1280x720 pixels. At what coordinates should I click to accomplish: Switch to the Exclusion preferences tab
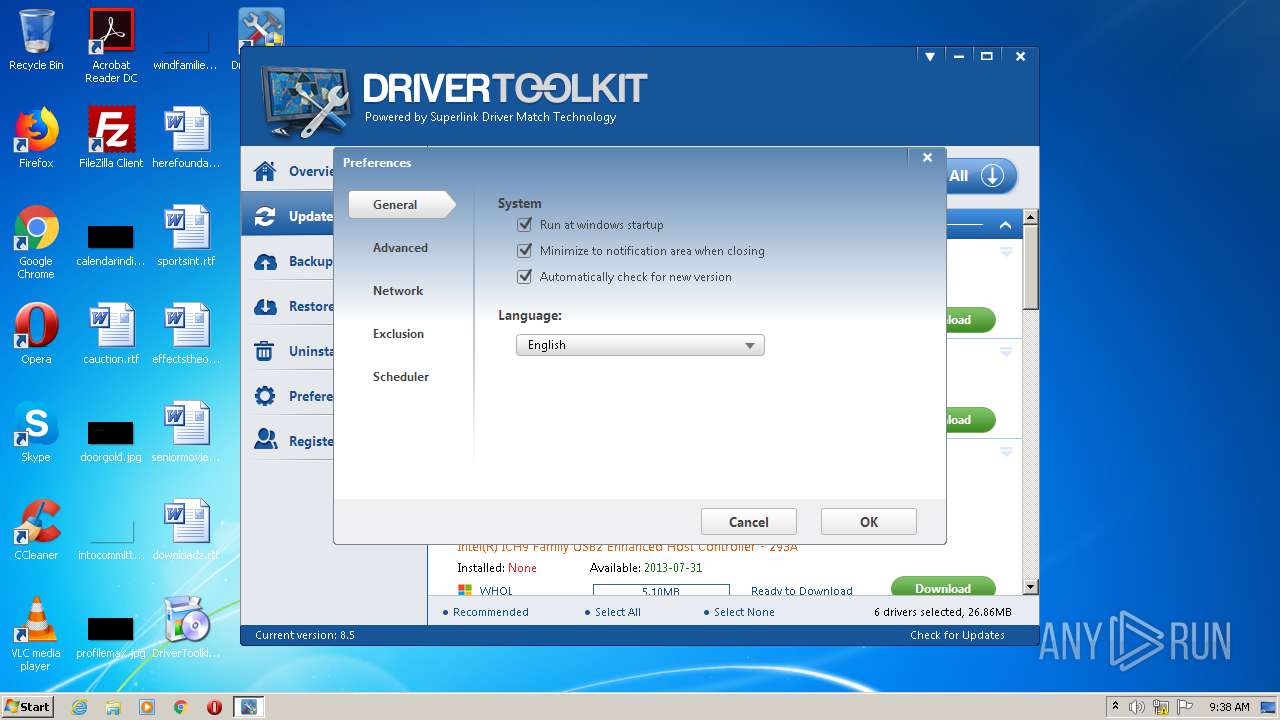click(x=398, y=334)
